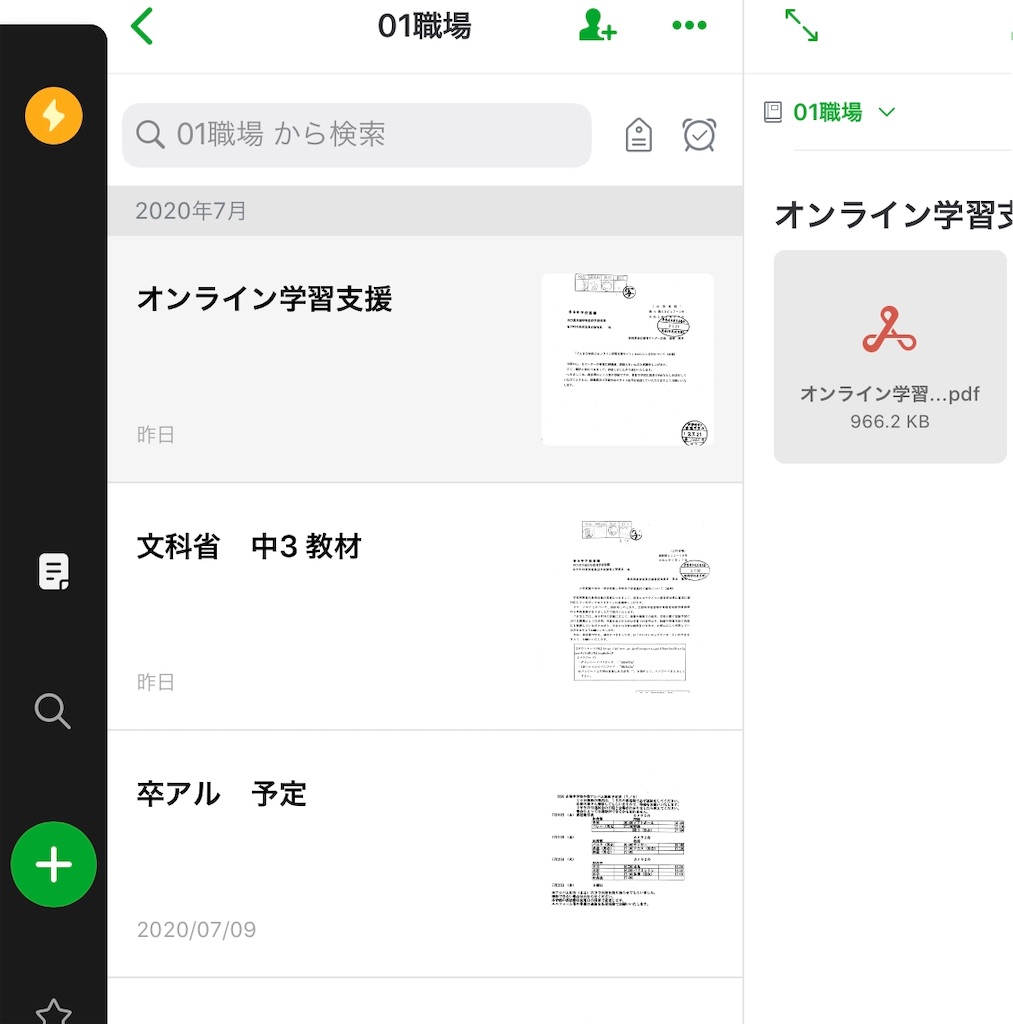Open the tag filter icon

pos(638,135)
